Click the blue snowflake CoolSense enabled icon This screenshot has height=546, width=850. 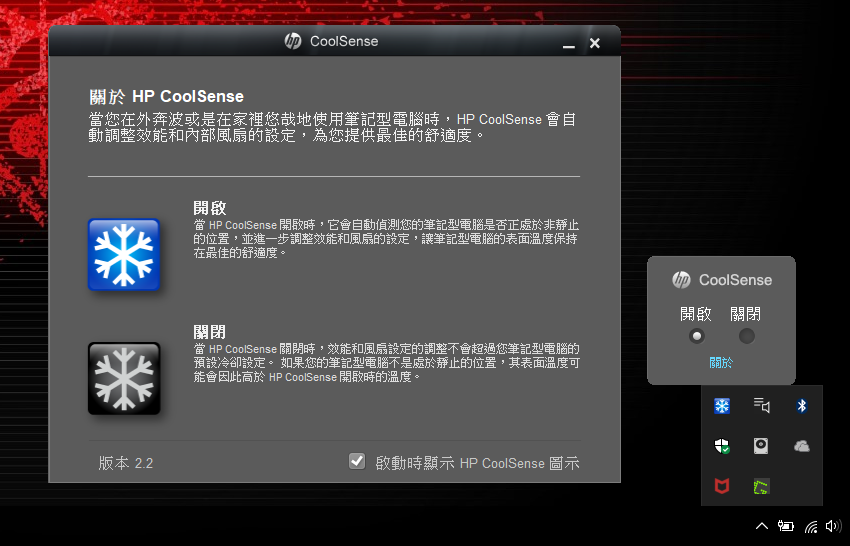tap(124, 254)
